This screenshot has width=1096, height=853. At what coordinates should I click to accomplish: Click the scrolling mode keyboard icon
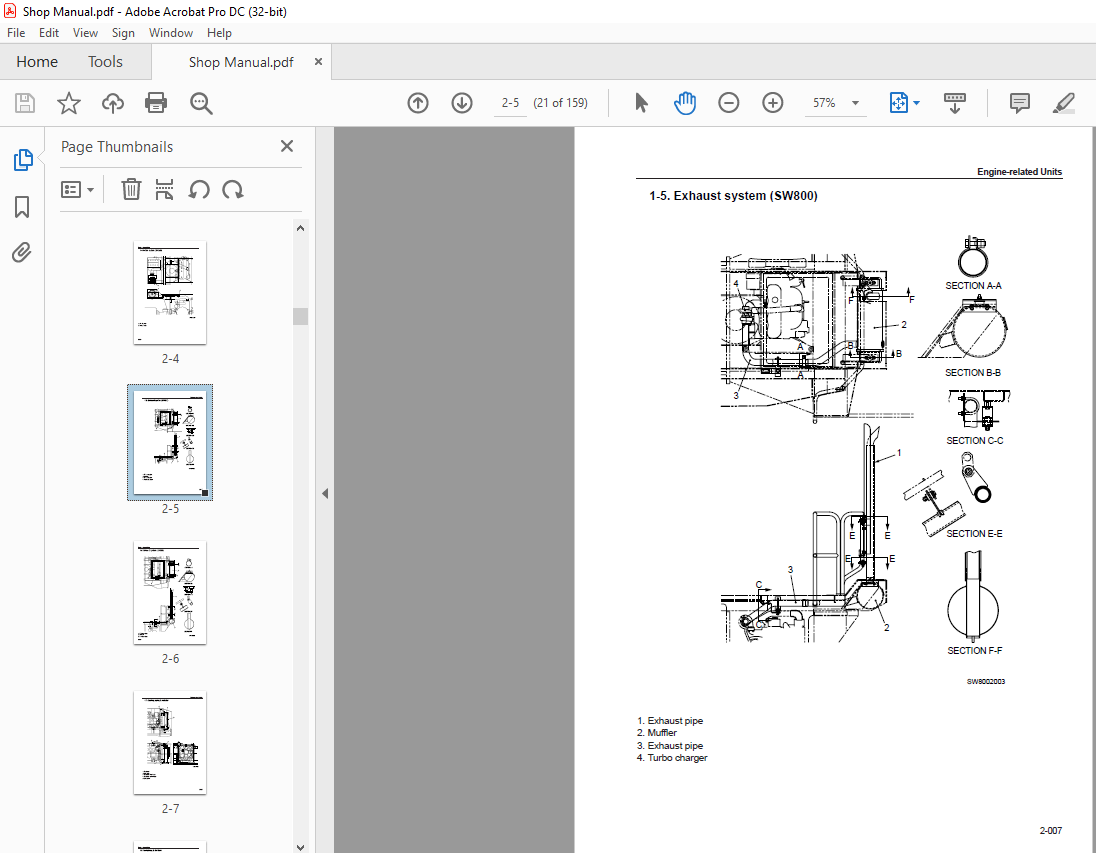(954, 103)
